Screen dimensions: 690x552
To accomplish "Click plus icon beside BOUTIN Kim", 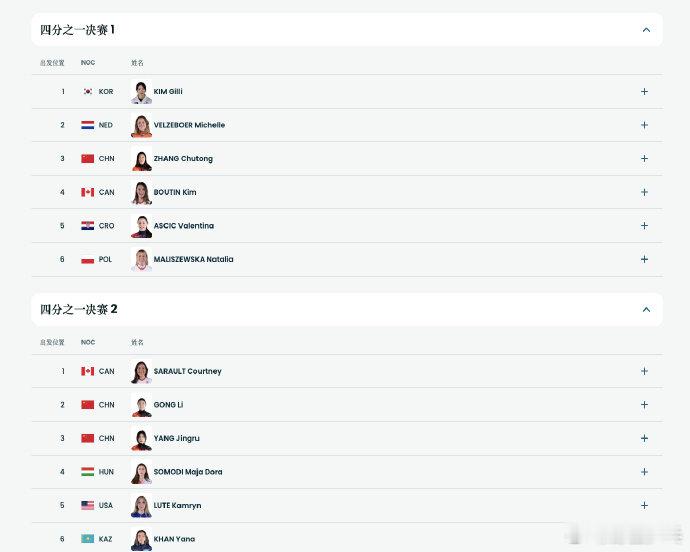I will pos(644,192).
